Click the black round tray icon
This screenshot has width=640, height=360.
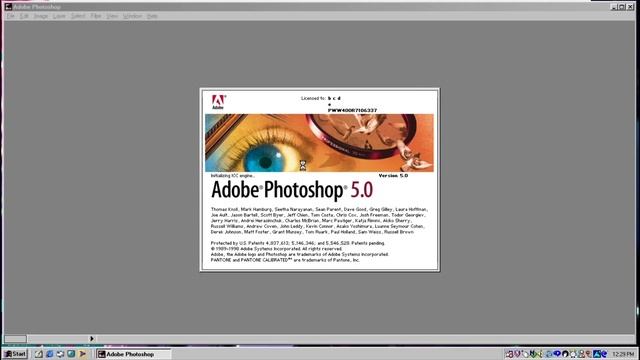pos(565,354)
